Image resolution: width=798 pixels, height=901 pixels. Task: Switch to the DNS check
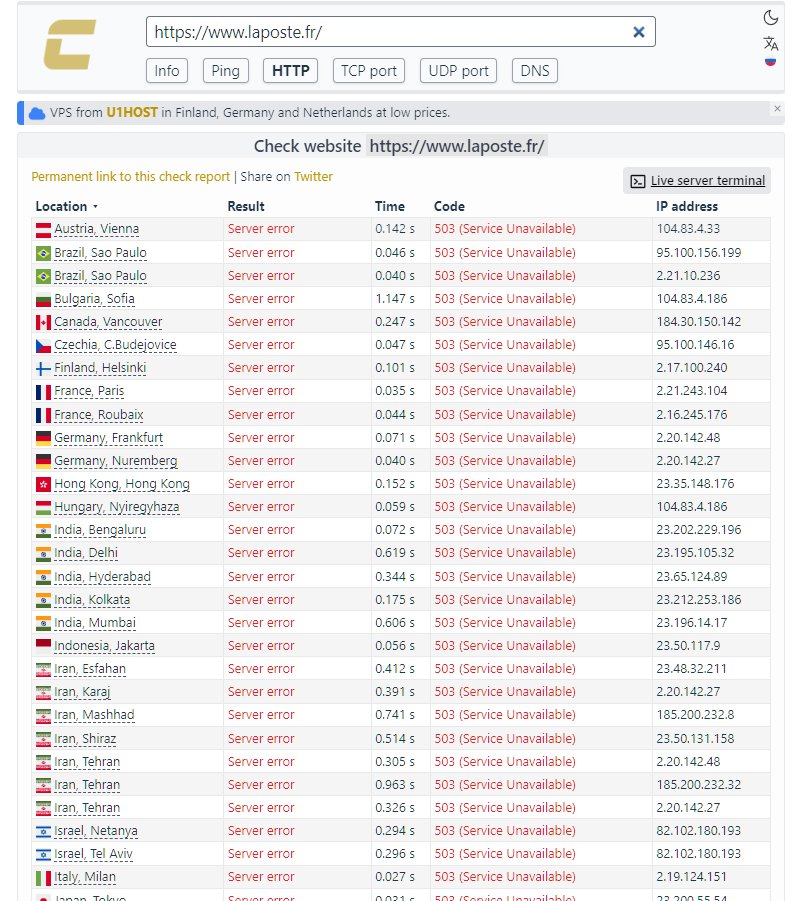535,70
